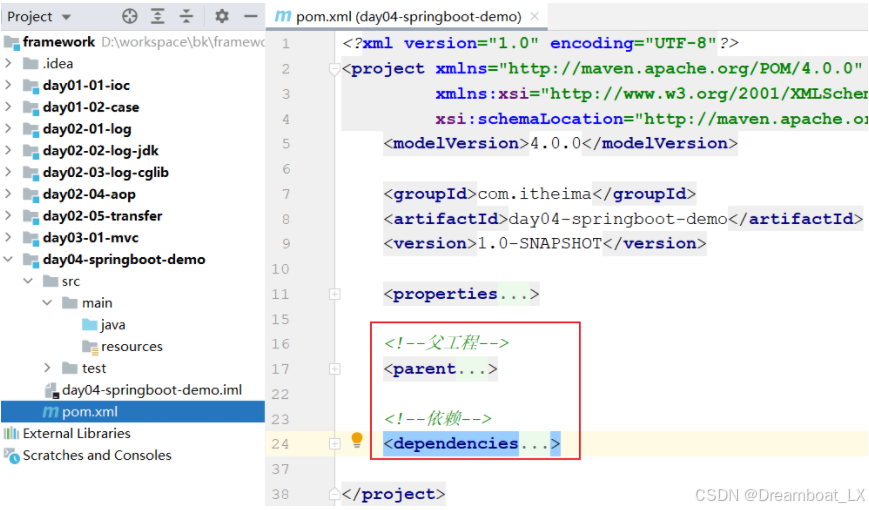Expand the test folder

(48, 368)
